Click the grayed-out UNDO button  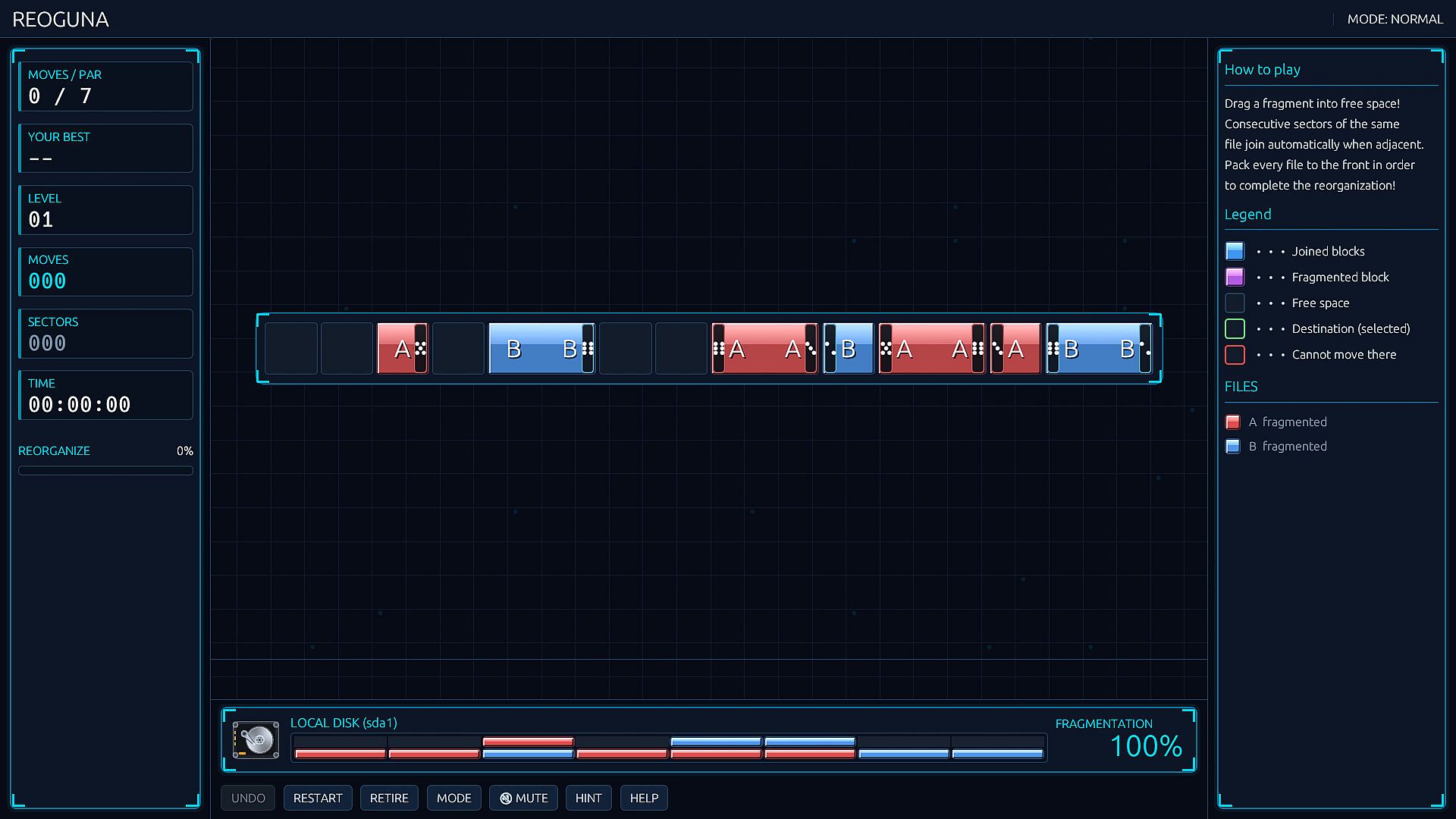click(248, 799)
